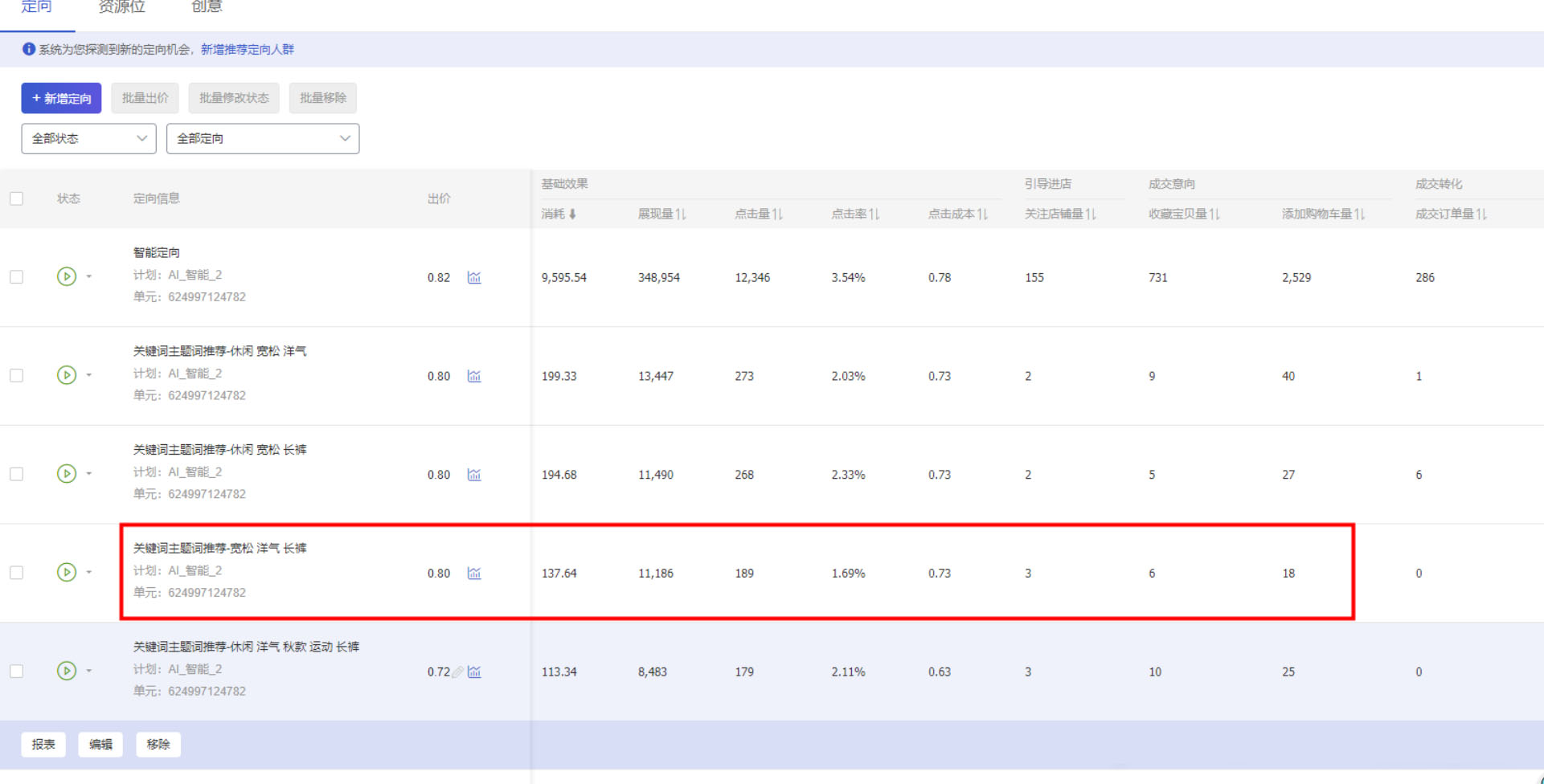Tick checkbox for 休闲 洋气 秋款 运动 长裤 row
1544x784 pixels.
pyautogui.click(x=16, y=672)
